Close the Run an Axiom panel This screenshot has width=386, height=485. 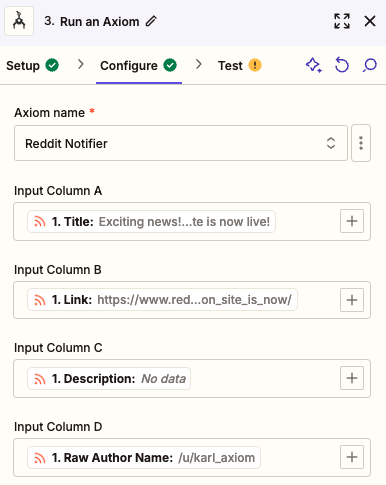(370, 21)
